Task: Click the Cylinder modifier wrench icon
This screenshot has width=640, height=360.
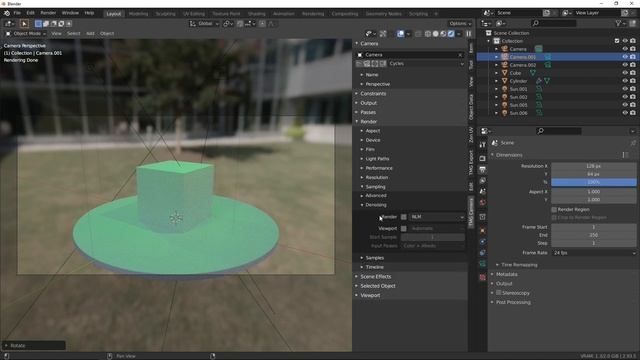Action: 539,81
